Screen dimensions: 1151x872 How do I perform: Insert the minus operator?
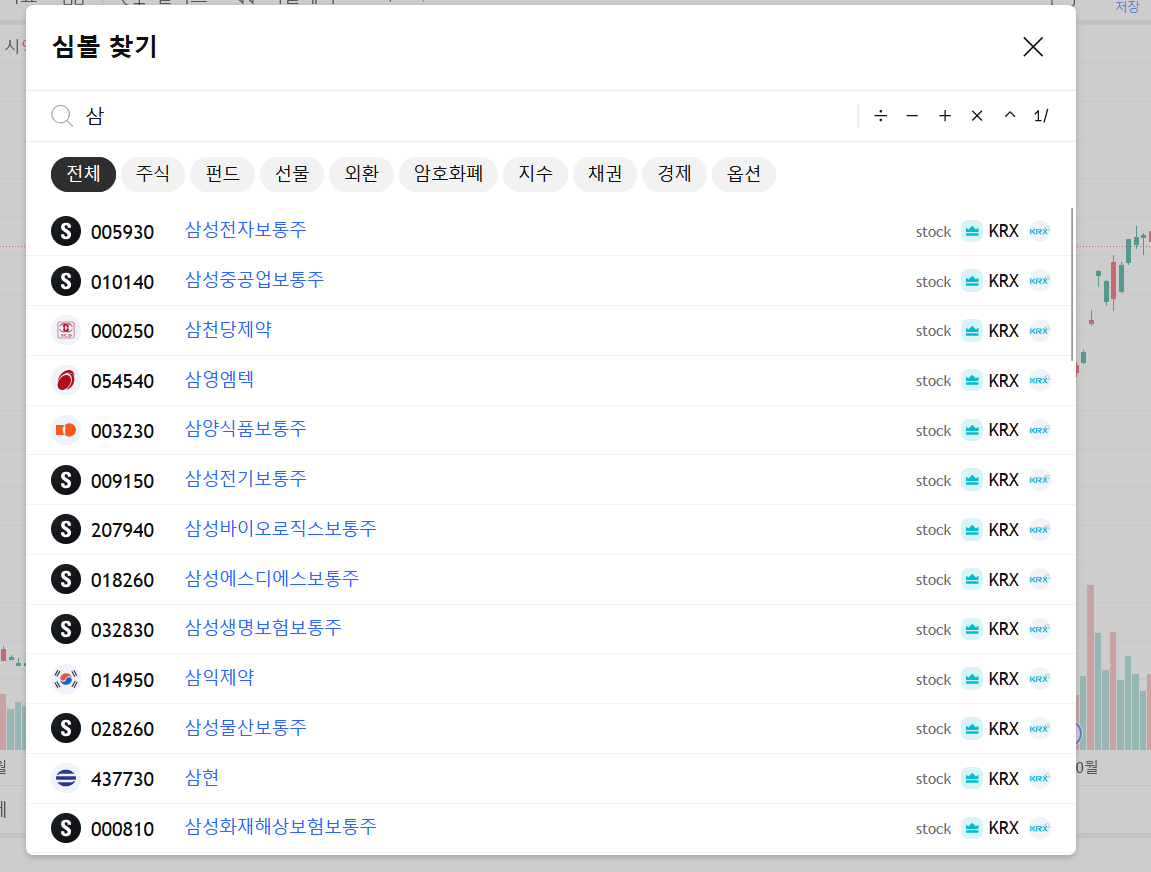click(x=912, y=116)
